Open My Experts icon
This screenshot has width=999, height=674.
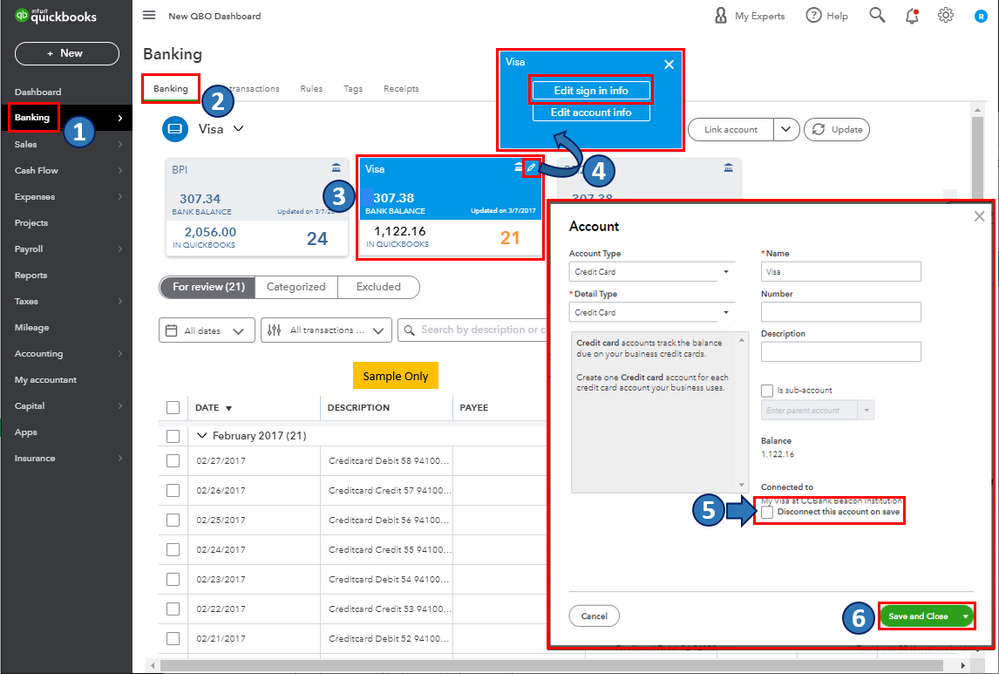pyautogui.click(x=721, y=15)
